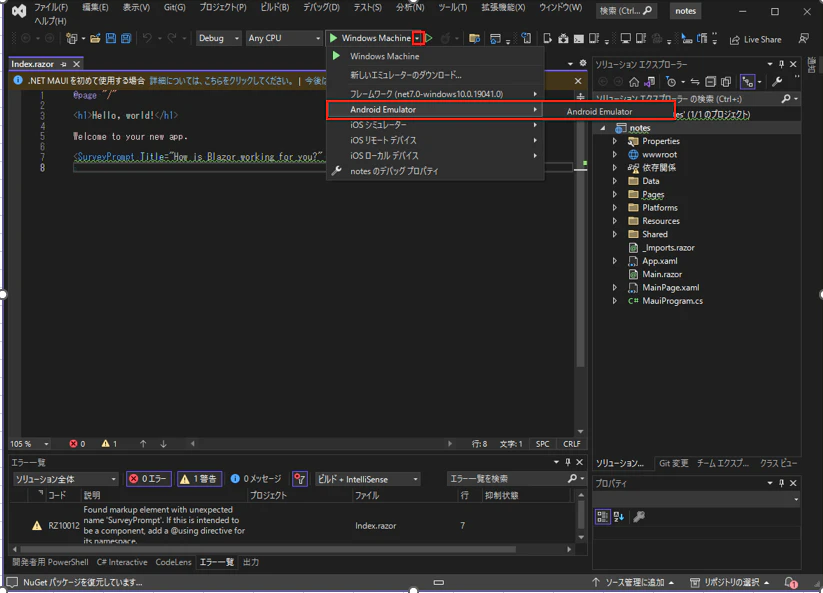Open the デバッグ(D) menu

pos(321,7)
